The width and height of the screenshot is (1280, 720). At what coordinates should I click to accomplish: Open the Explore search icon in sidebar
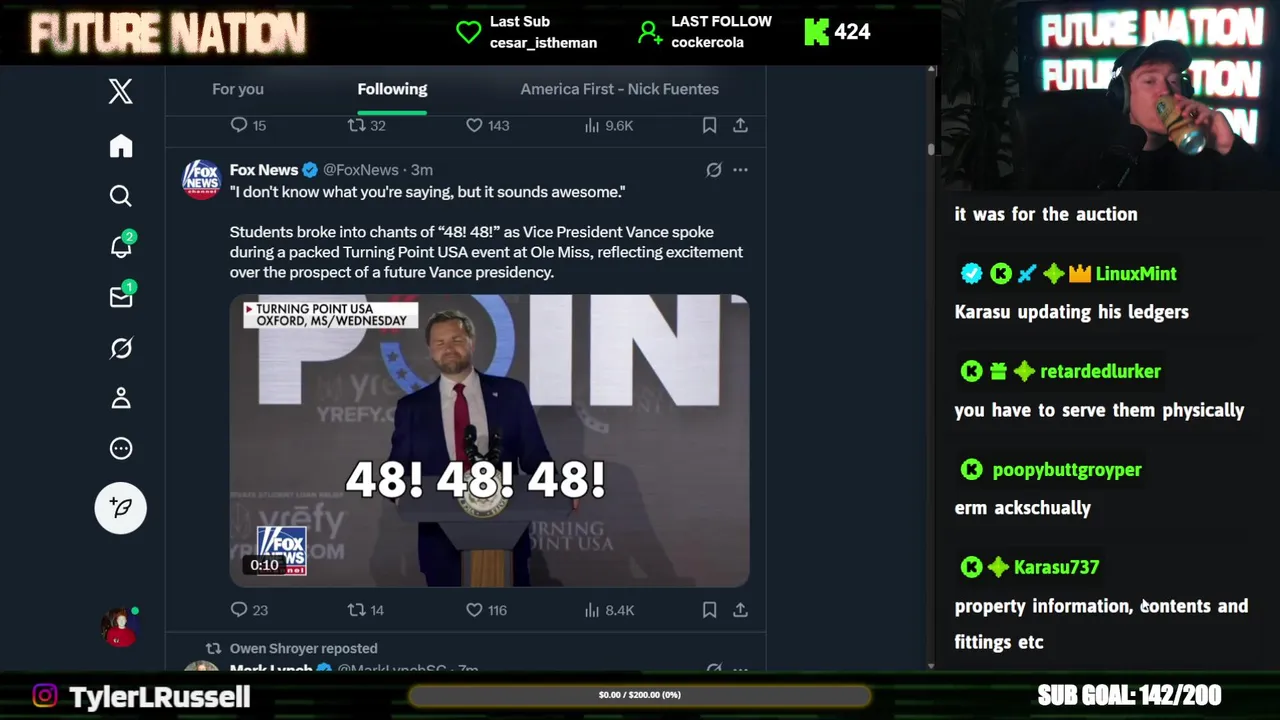121,196
